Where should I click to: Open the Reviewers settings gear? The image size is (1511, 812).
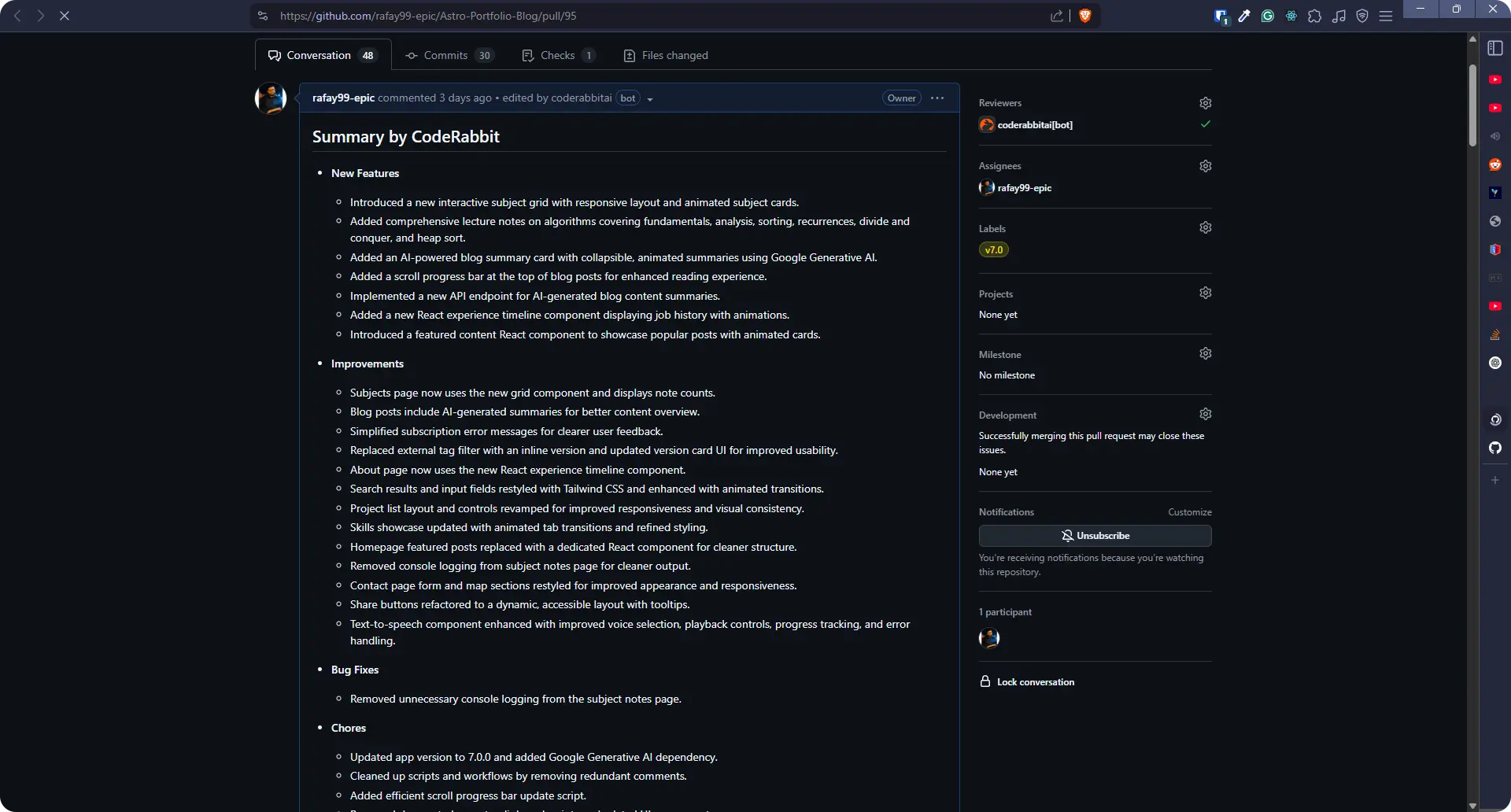point(1205,103)
